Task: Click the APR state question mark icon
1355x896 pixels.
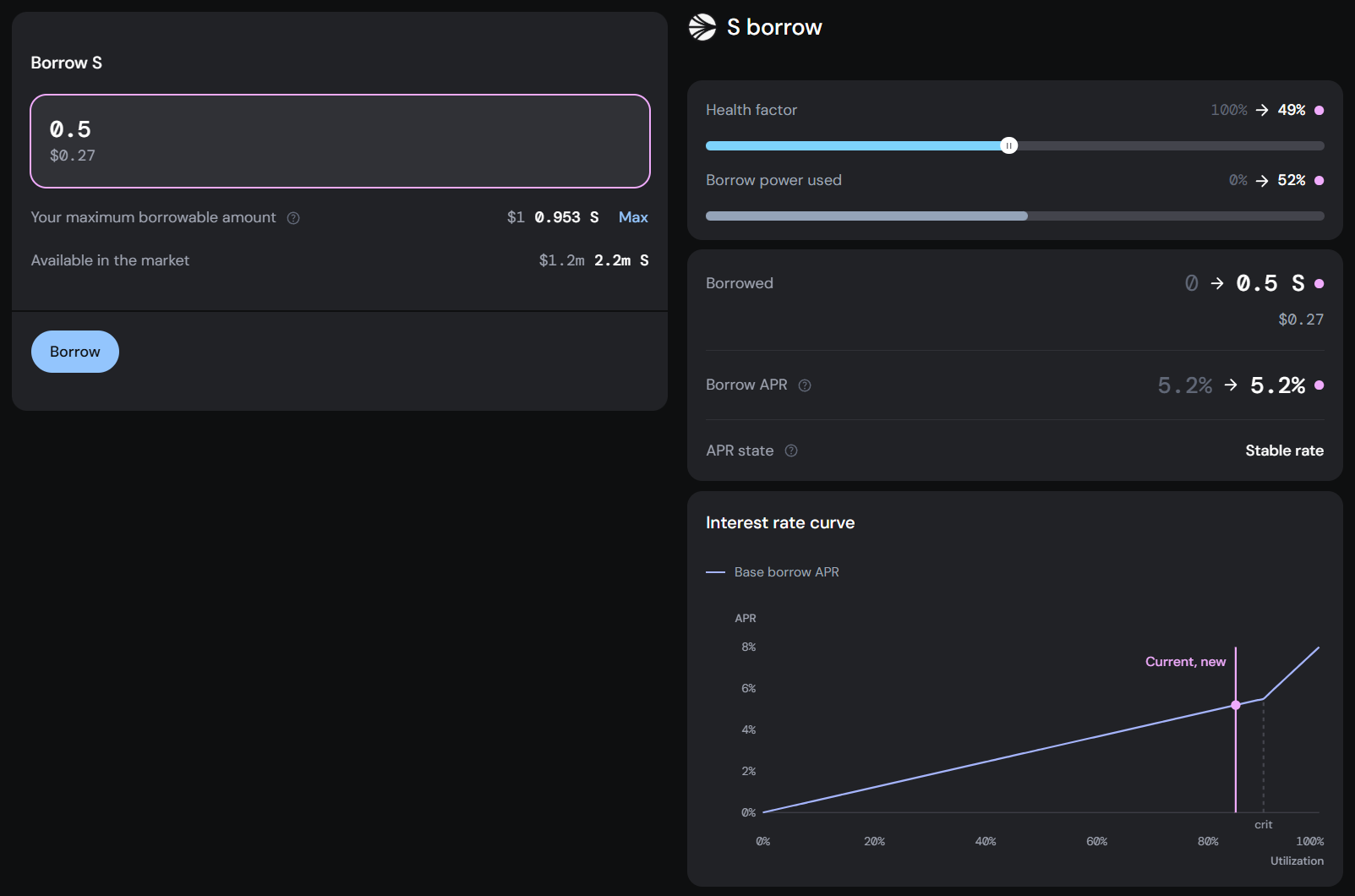Action: [791, 451]
